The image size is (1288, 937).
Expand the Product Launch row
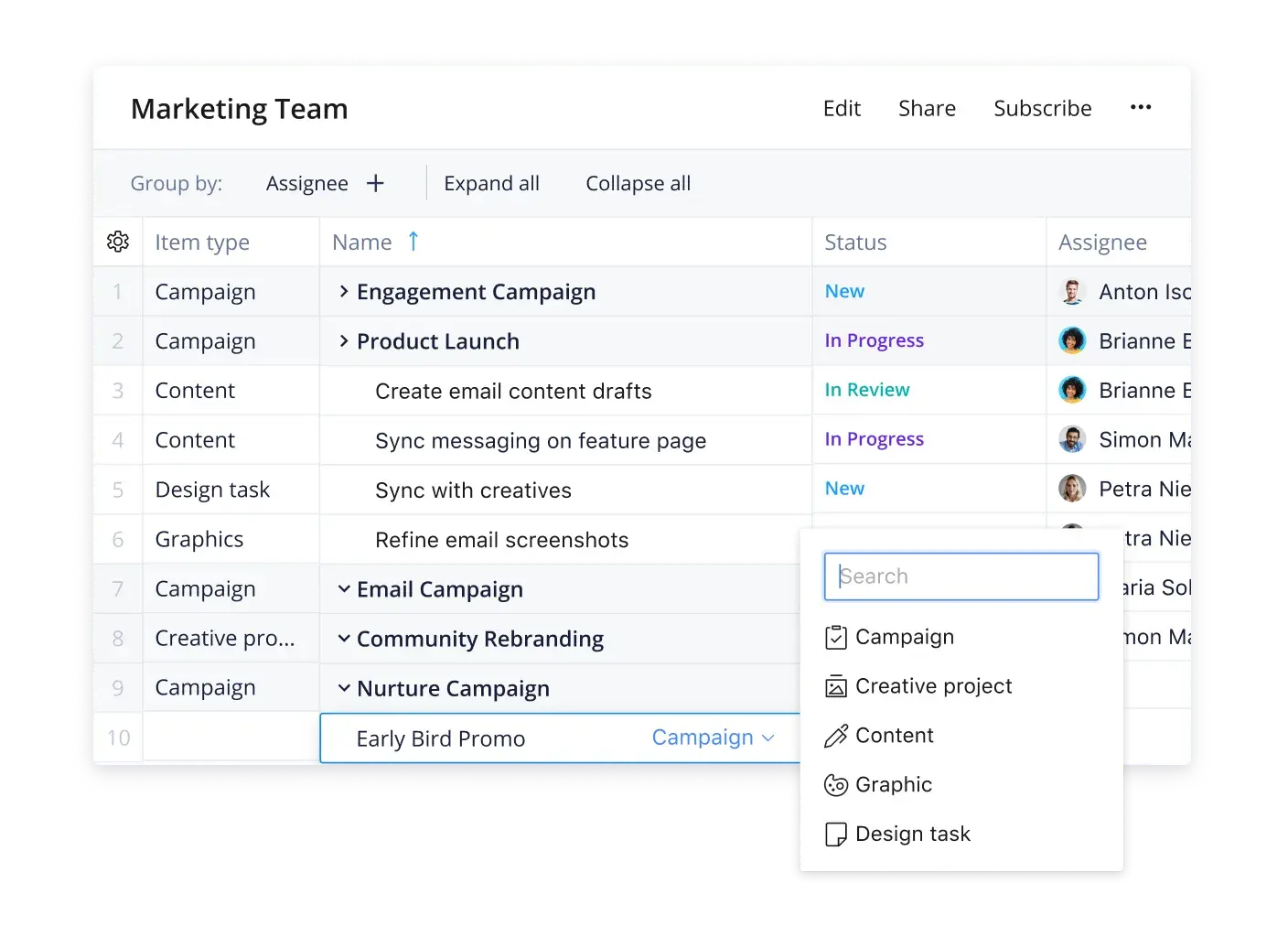click(344, 341)
